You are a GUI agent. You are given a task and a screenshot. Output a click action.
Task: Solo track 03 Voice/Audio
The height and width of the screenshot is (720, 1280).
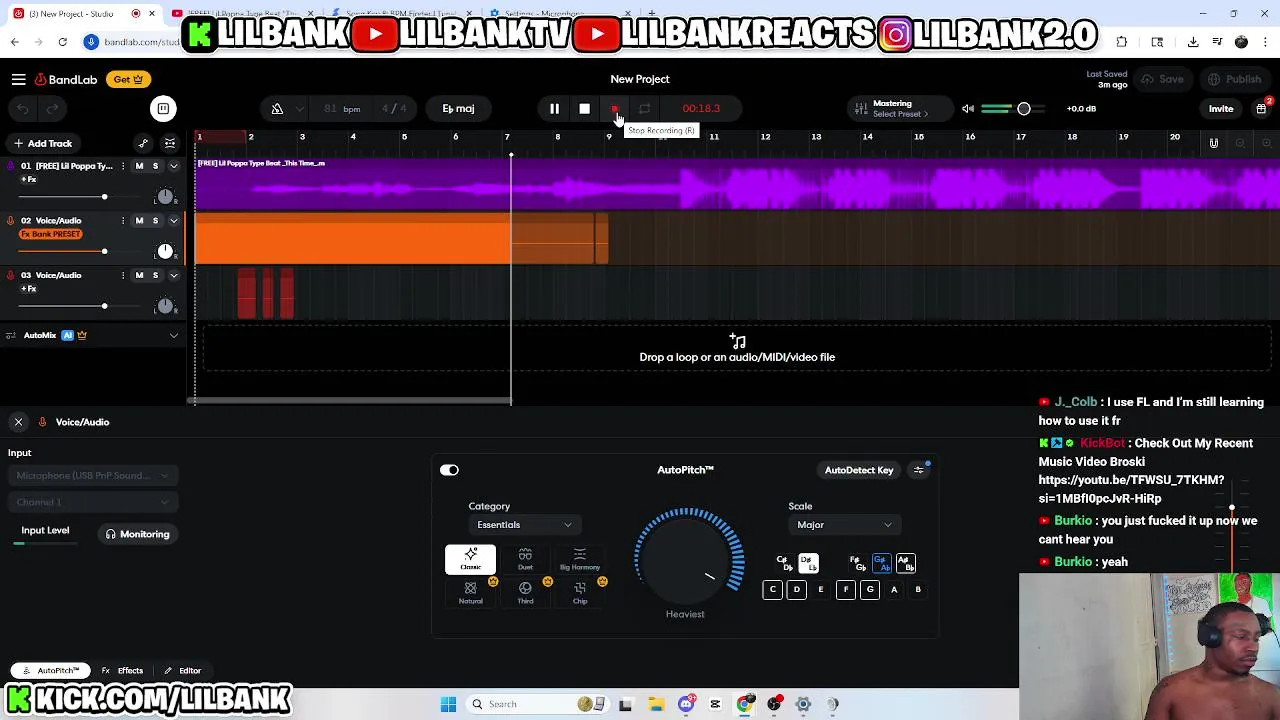click(155, 275)
